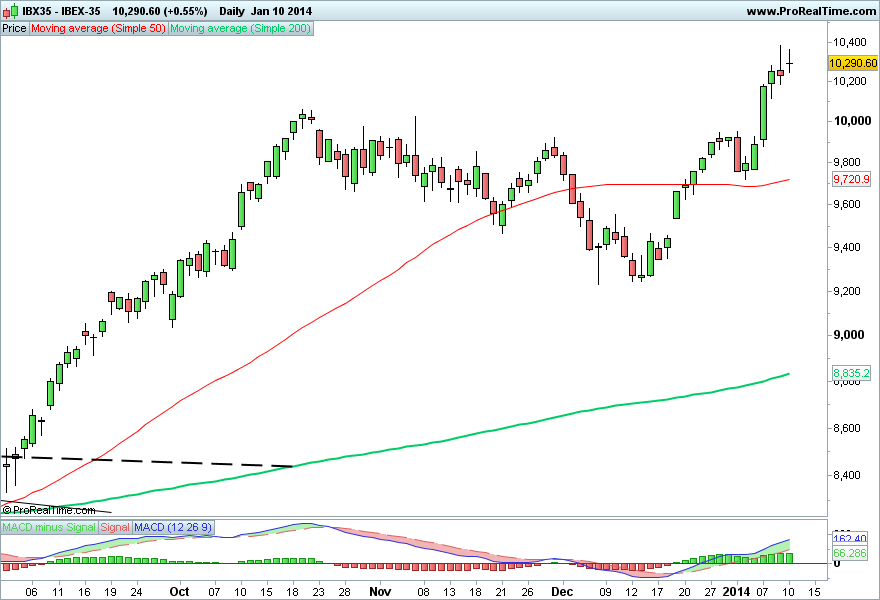Click the MACD minus Signal label
The width and height of the screenshot is (880, 600).
coord(49,527)
